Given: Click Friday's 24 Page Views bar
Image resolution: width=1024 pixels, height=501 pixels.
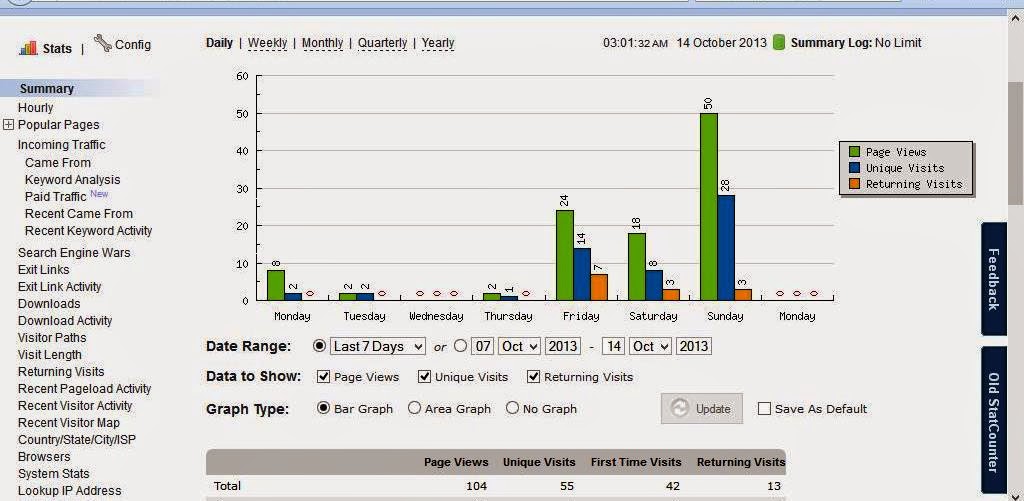Looking at the screenshot, I should (565, 255).
